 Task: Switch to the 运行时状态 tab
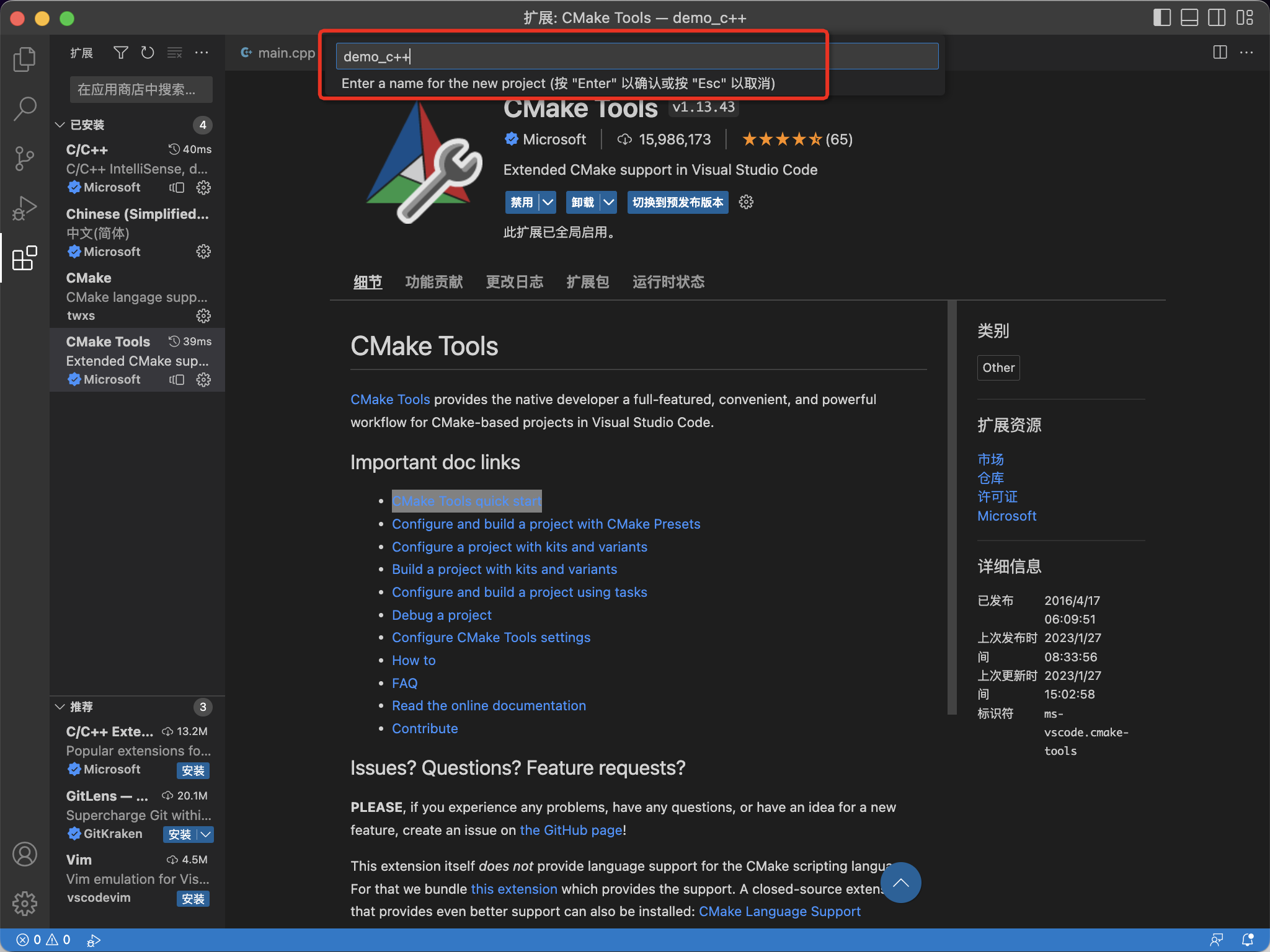668,282
